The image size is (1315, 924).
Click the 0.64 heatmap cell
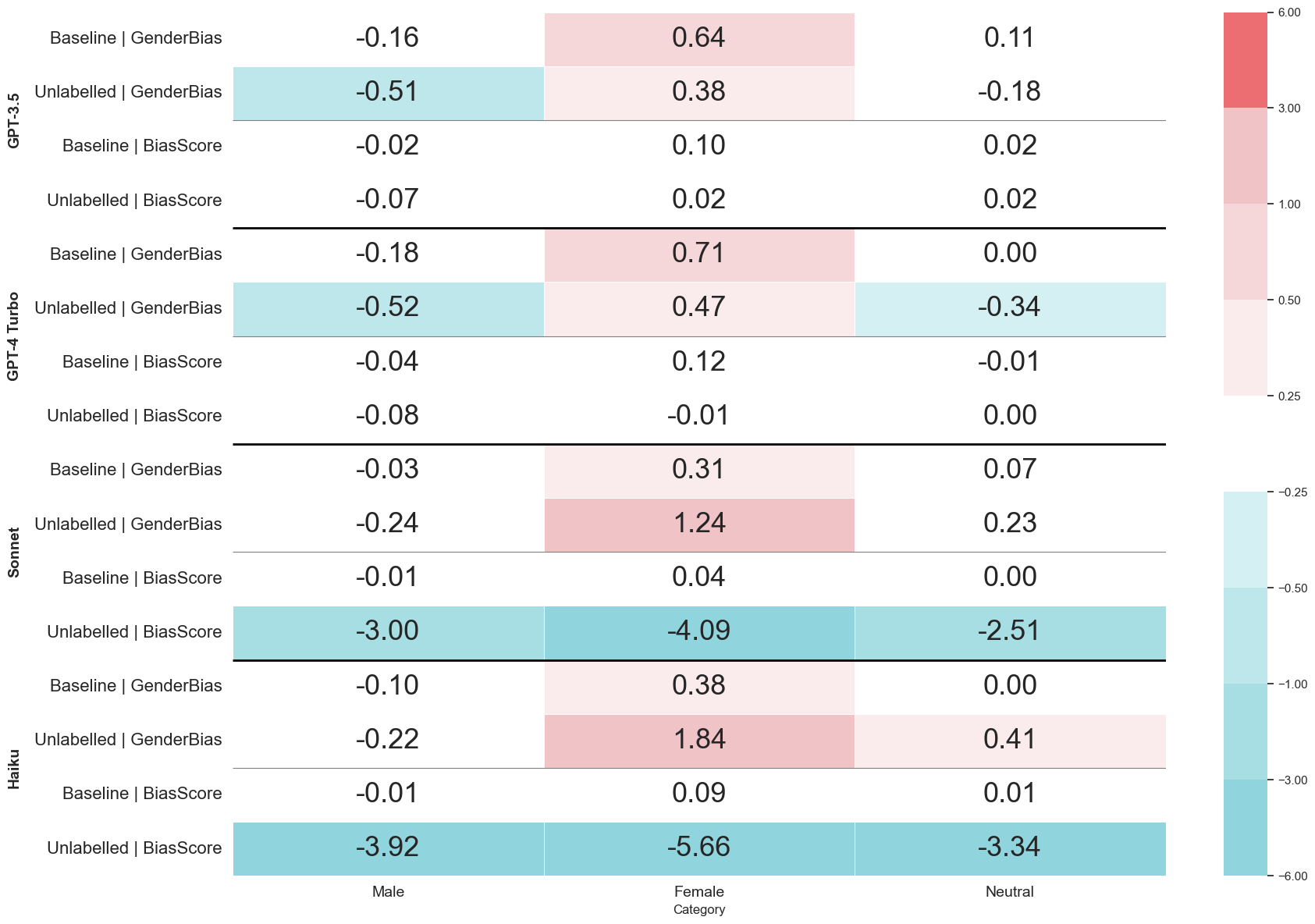pos(698,38)
